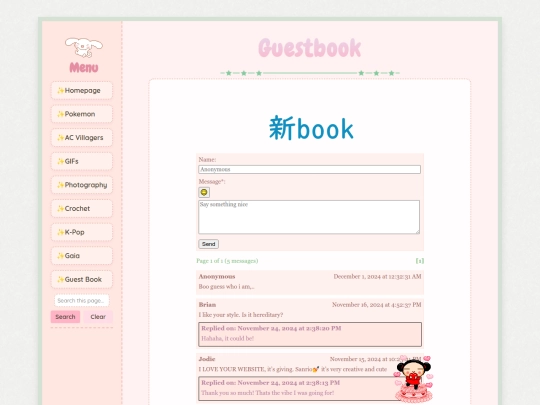Viewport: 540px width, 405px height.
Task: Click message 'I like your style. Is it hereditary?'
Action: click(241, 315)
